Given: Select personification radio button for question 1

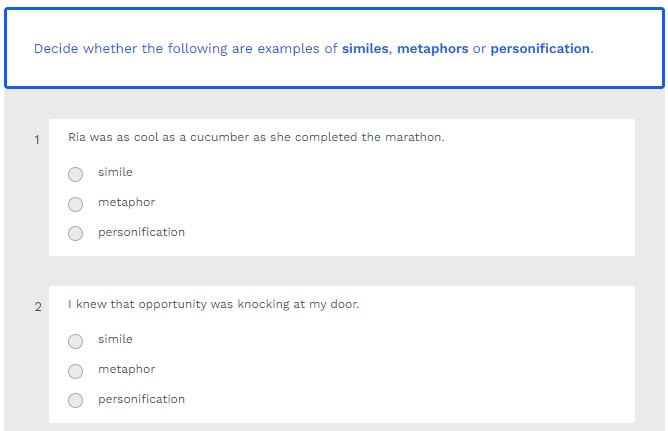Looking at the screenshot, I should (76, 234).
